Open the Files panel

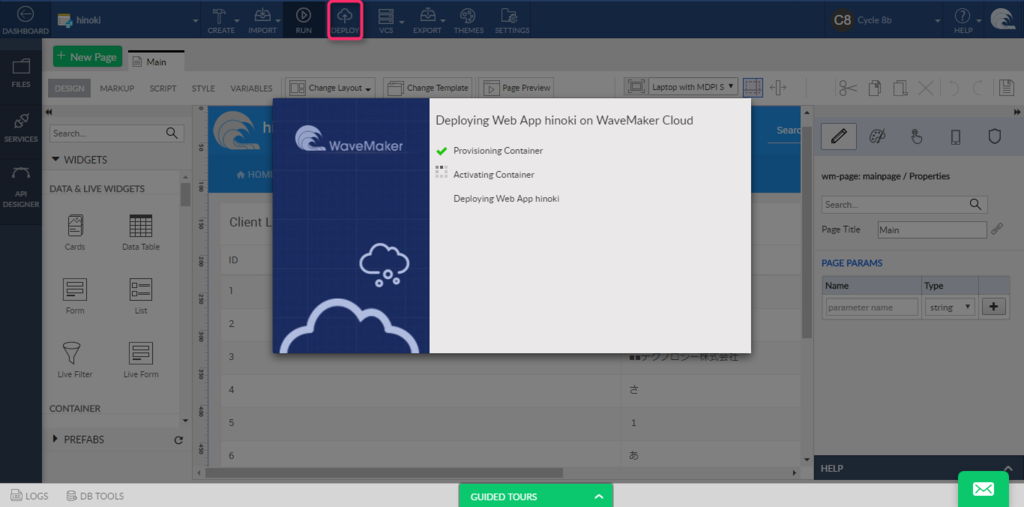[21, 73]
